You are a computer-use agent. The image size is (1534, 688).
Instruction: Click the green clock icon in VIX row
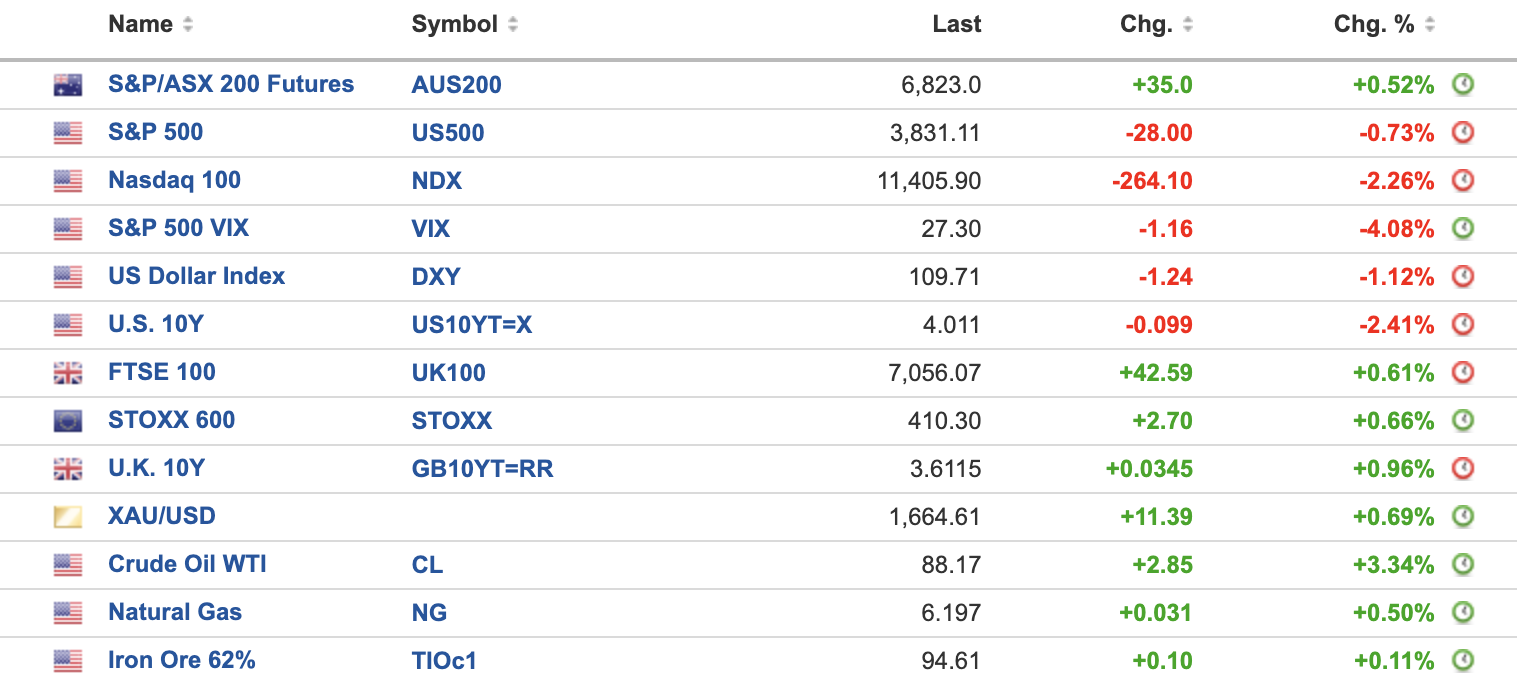(1463, 228)
